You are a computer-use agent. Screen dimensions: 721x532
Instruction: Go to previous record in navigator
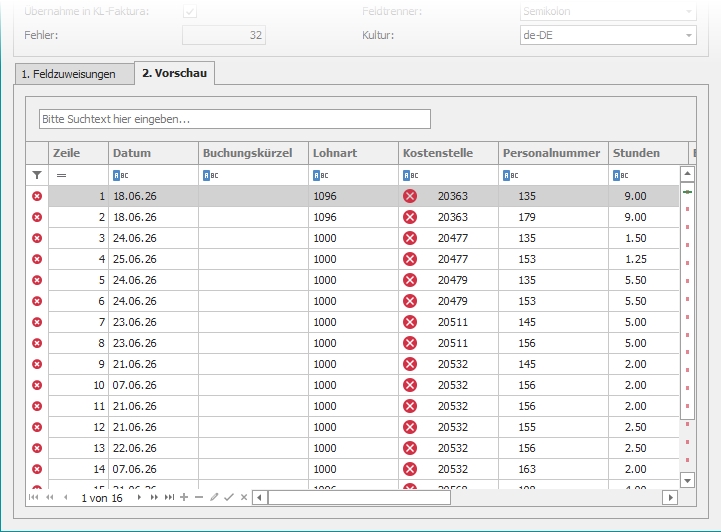(x=66, y=497)
